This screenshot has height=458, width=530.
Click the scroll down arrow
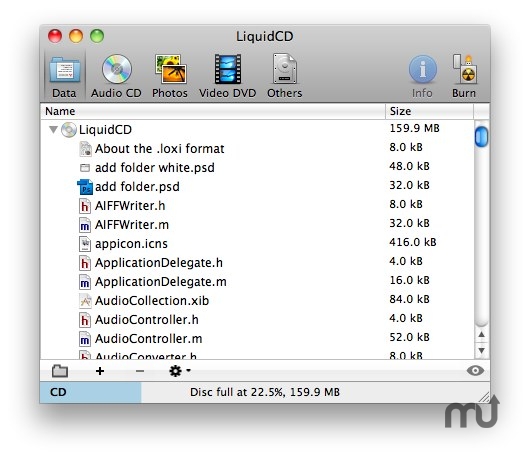tap(481, 351)
